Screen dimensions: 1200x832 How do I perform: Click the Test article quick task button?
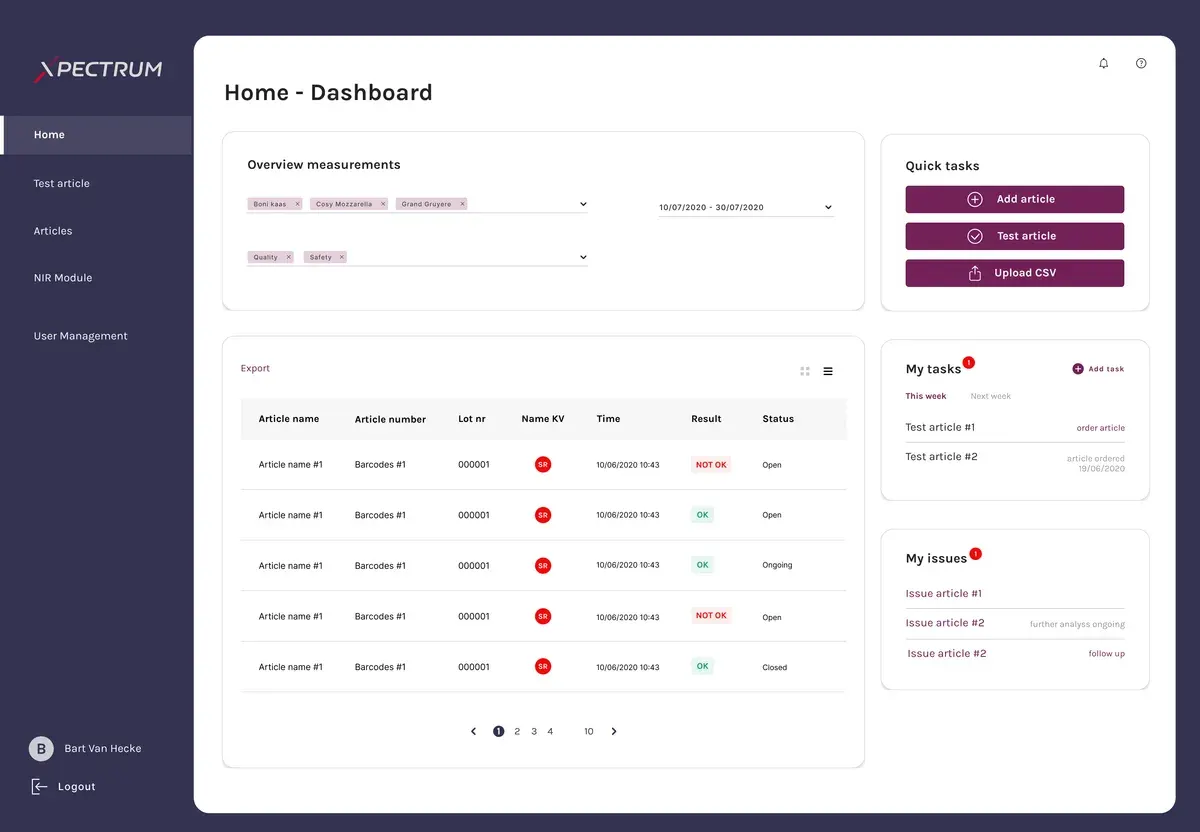tap(1015, 236)
